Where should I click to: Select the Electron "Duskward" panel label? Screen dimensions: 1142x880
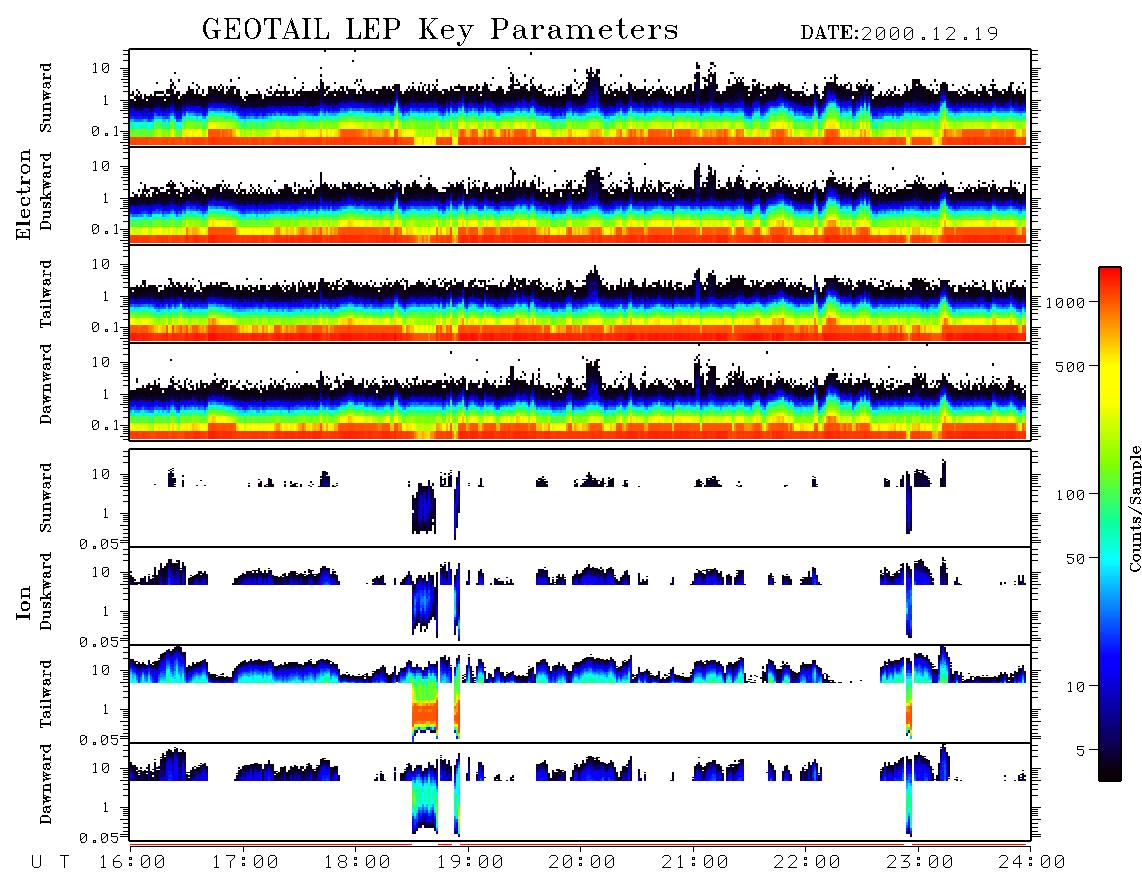[46, 191]
